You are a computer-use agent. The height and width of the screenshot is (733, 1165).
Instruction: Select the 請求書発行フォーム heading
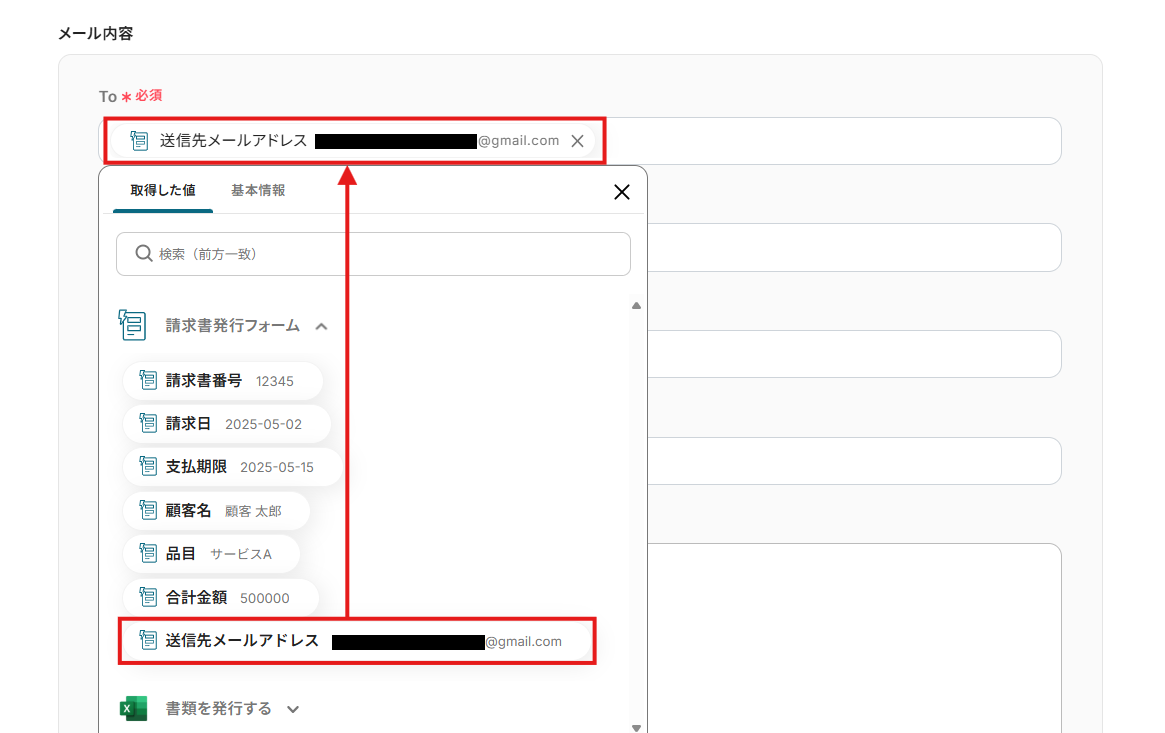(233, 326)
